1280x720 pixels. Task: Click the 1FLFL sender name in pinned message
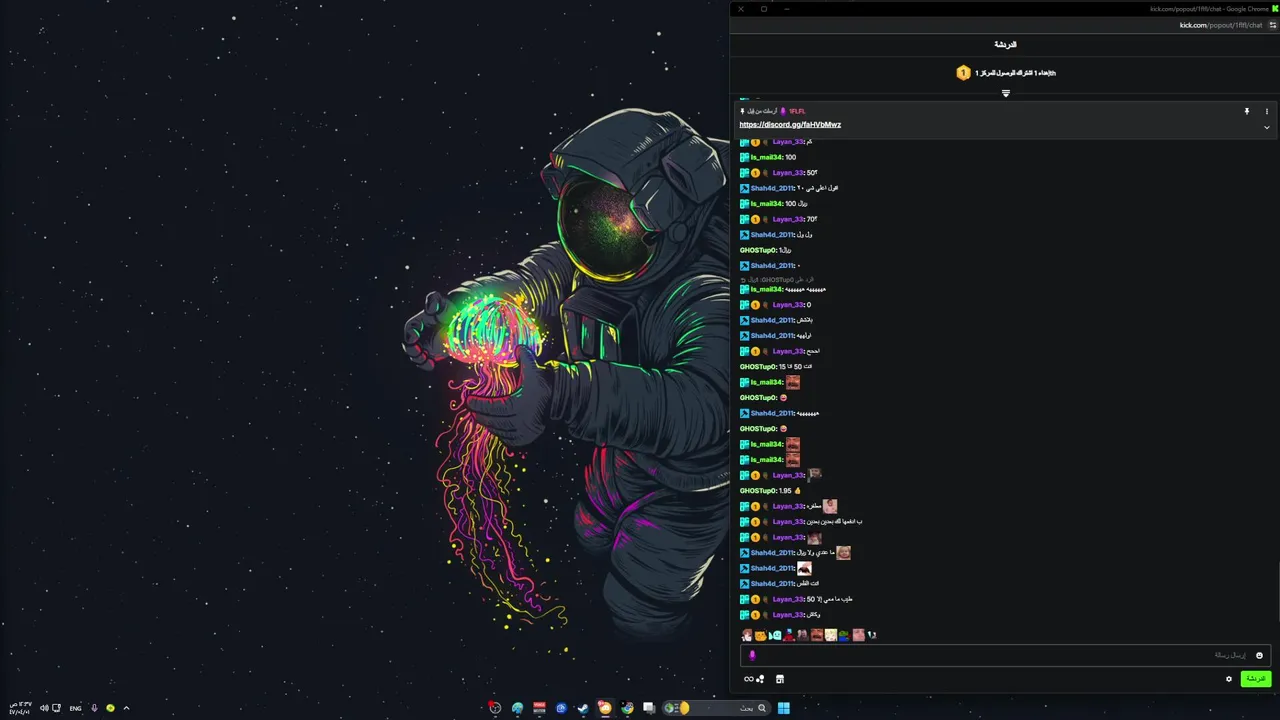pos(797,111)
